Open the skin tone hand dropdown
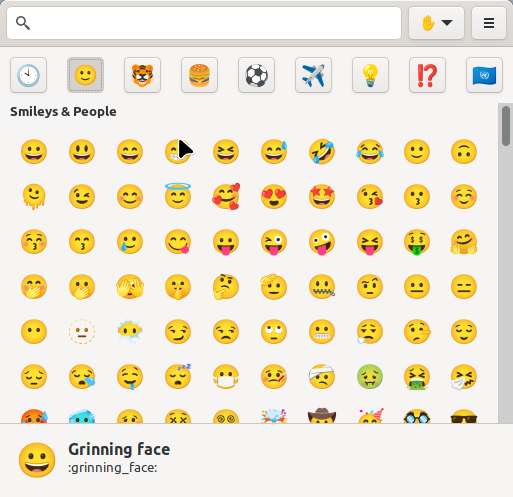Screen dimensions: 513x497 pyautogui.click(x=436, y=23)
